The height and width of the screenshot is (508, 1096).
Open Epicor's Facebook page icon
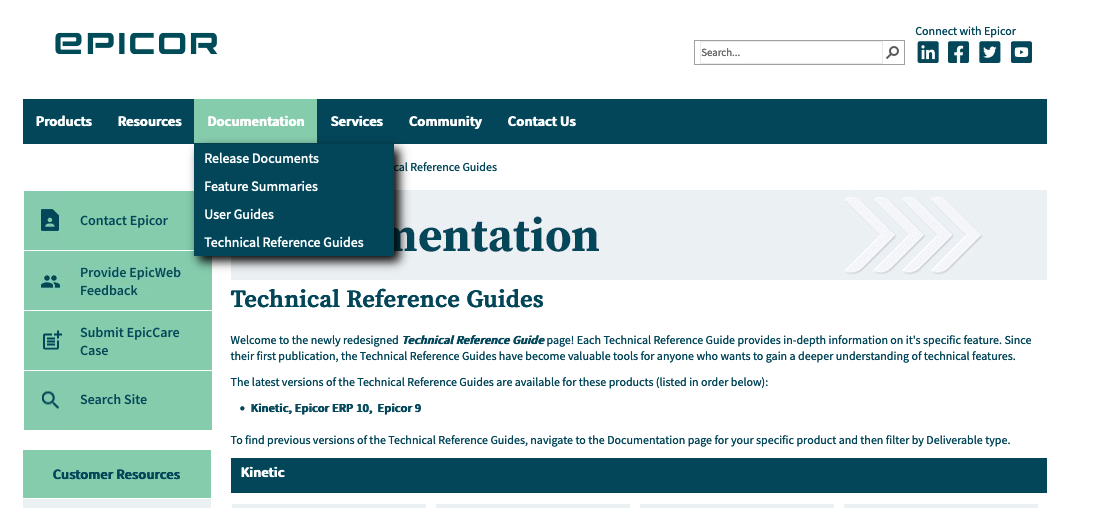point(958,52)
